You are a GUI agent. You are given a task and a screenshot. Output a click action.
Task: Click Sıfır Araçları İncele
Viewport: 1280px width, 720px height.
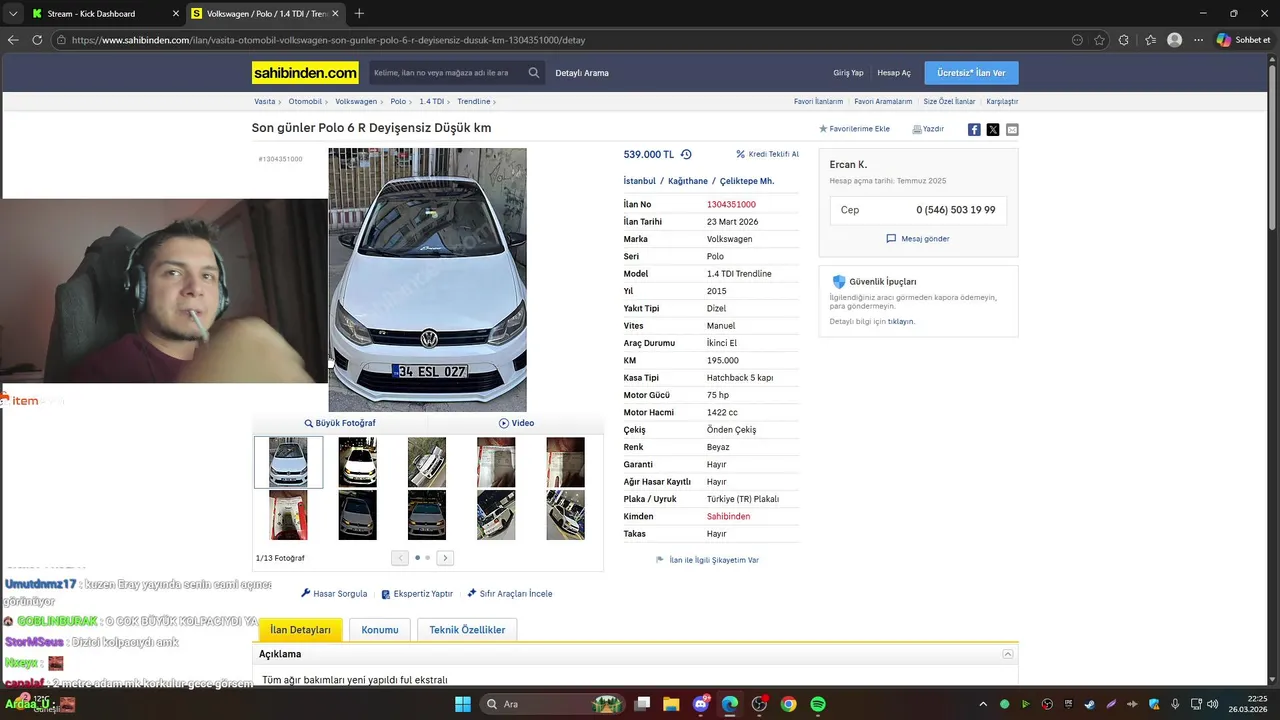[510, 594]
